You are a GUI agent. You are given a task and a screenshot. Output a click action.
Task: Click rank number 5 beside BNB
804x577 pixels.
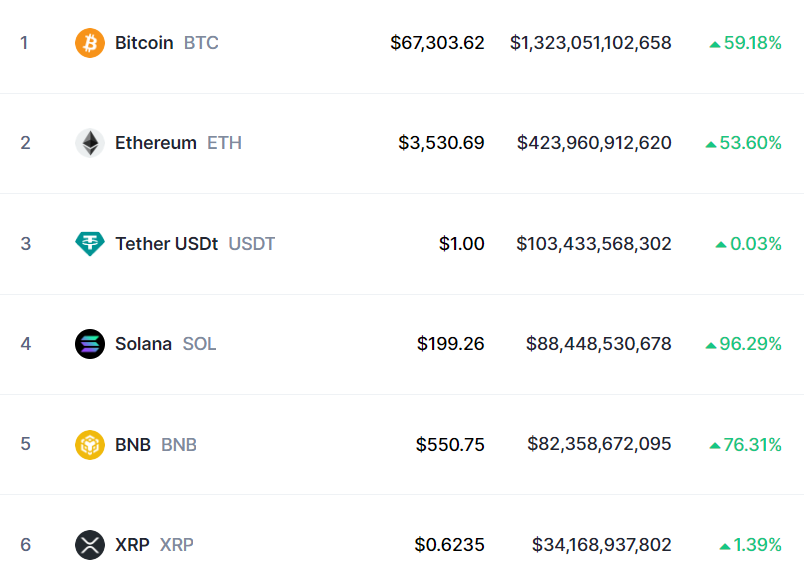(x=25, y=444)
